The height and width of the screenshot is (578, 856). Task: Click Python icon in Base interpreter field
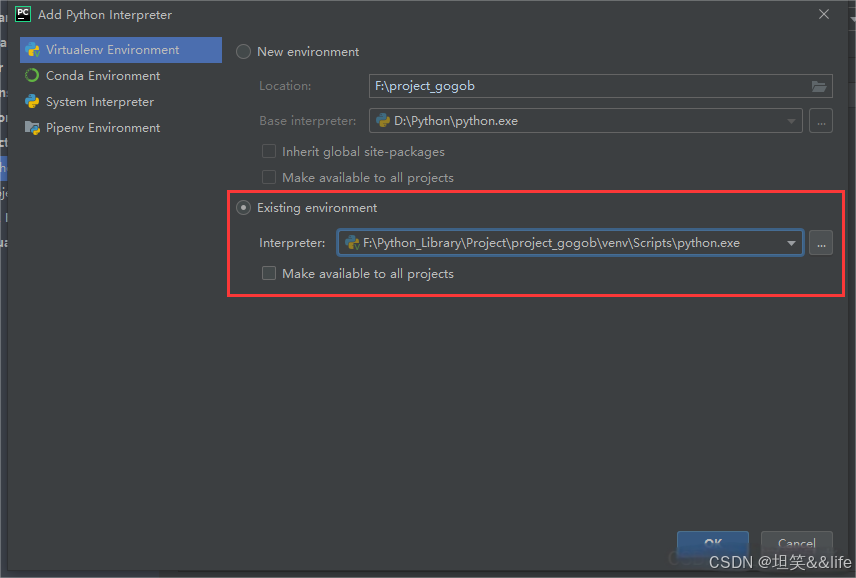point(383,121)
